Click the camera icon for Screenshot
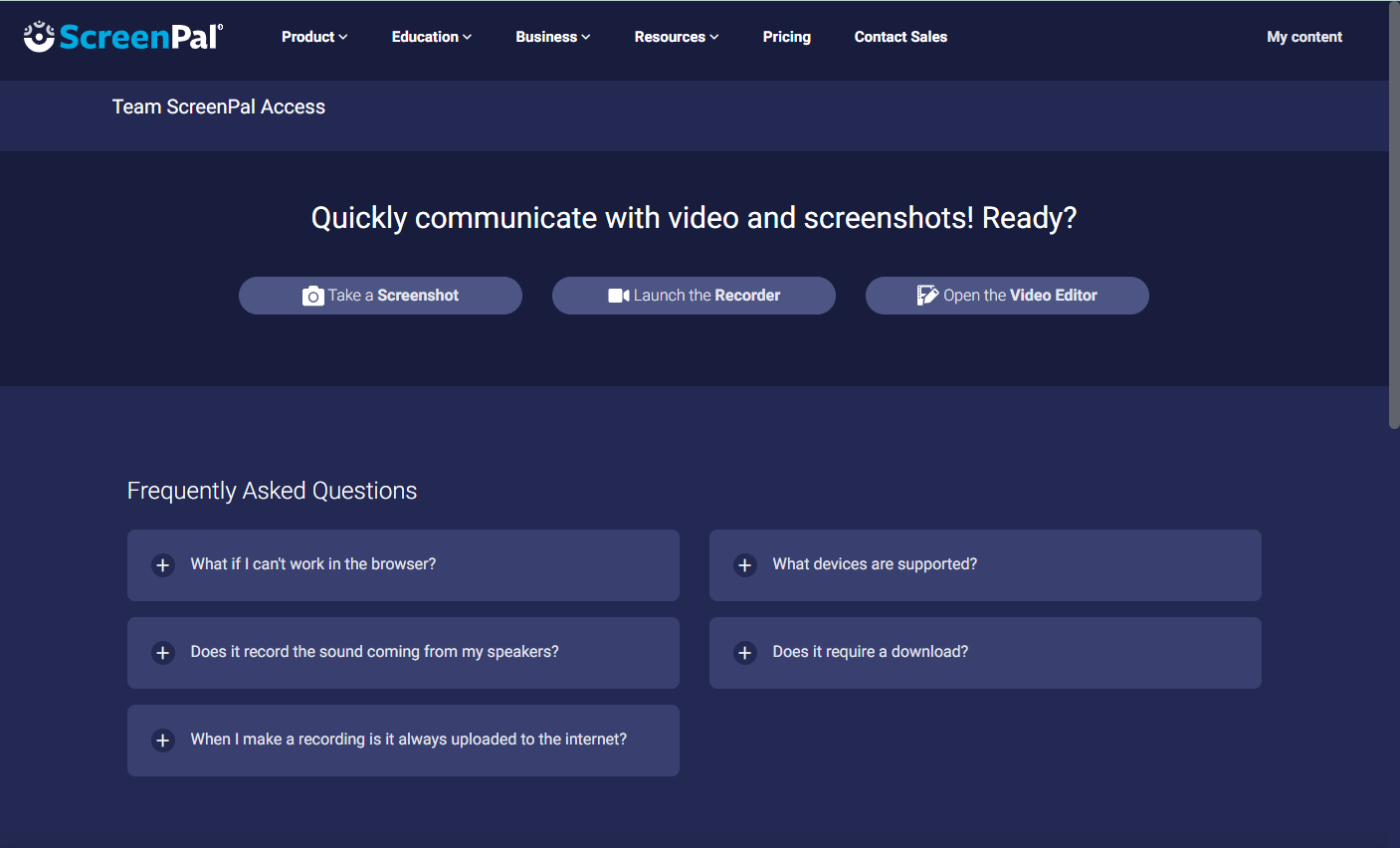The width and height of the screenshot is (1400, 848). pos(312,296)
